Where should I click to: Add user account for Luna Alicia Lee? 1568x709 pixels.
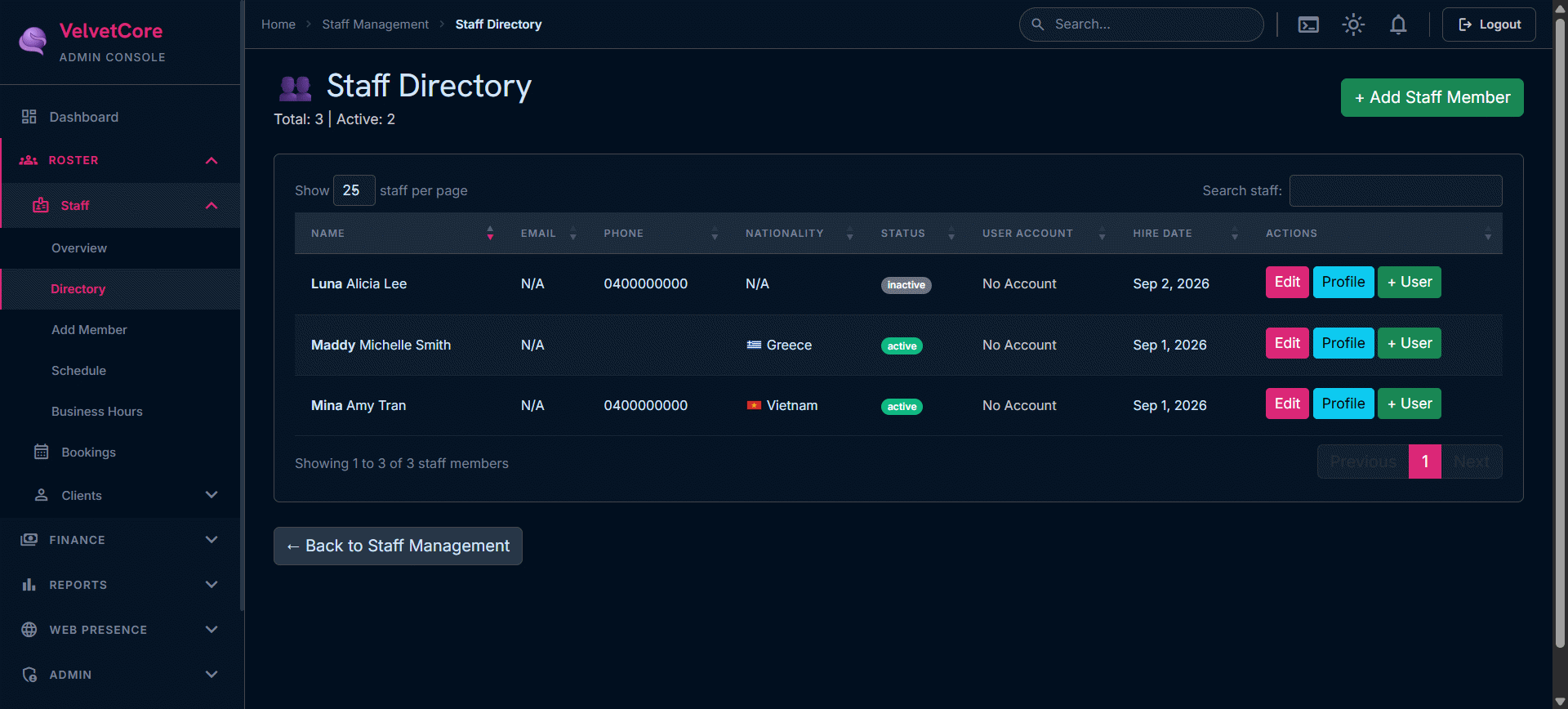[x=1410, y=283]
